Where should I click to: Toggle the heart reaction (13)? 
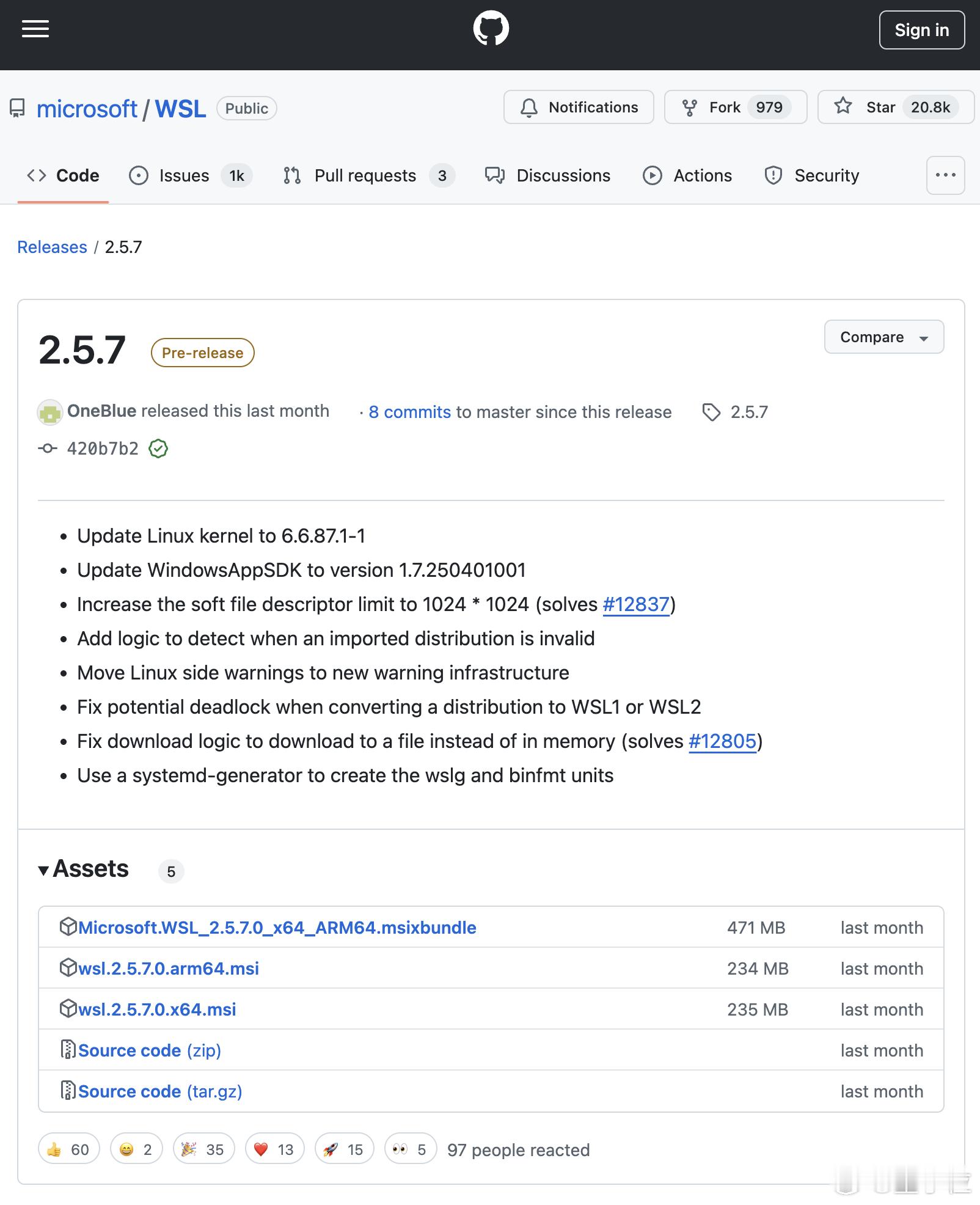pyautogui.click(x=274, y=1149)
